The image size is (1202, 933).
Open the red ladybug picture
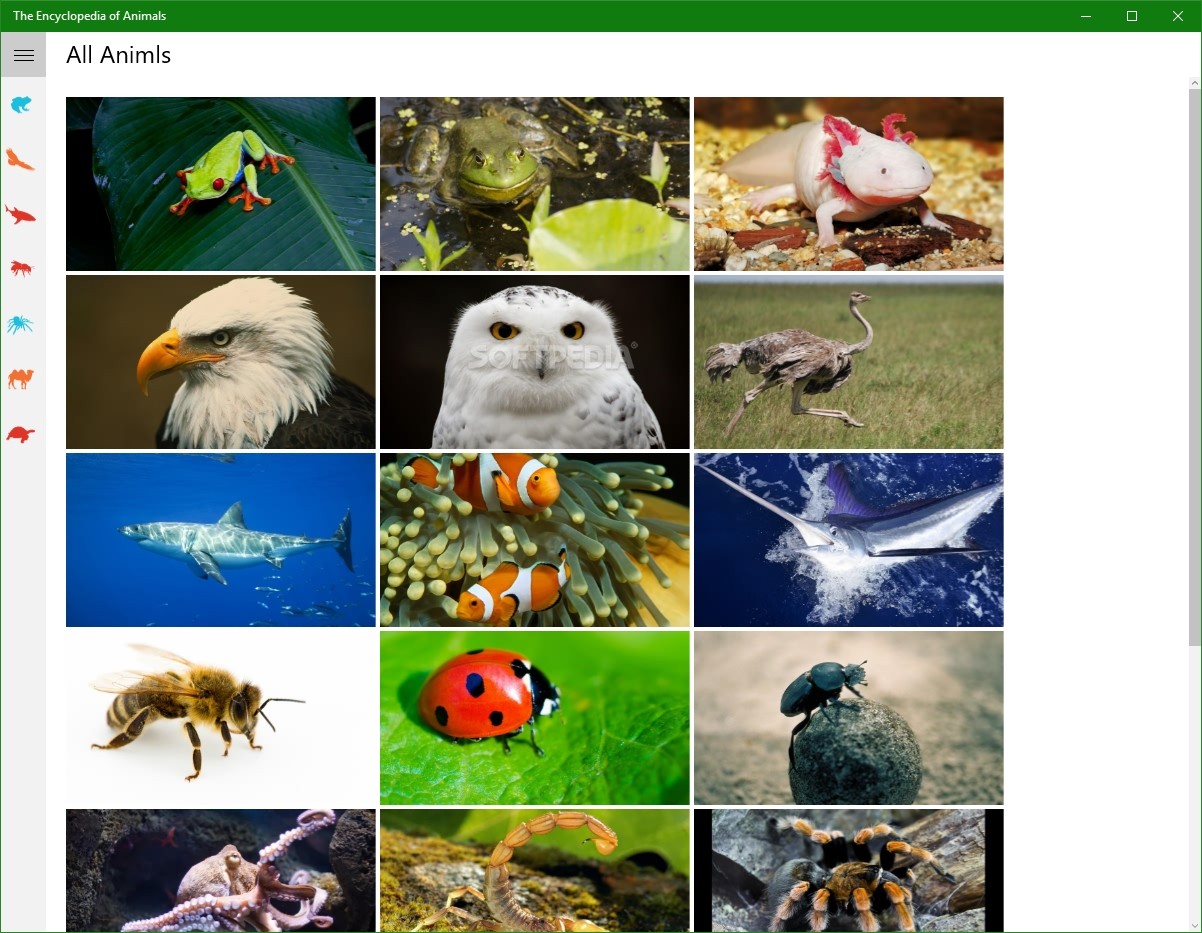[x=535, y=718]
